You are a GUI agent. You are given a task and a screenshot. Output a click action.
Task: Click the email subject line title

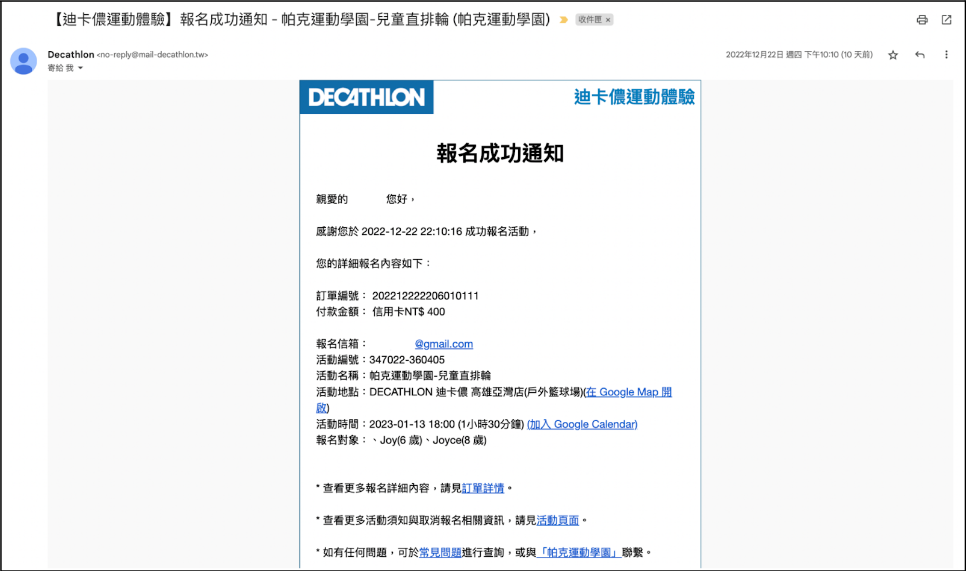pos(300,20)
